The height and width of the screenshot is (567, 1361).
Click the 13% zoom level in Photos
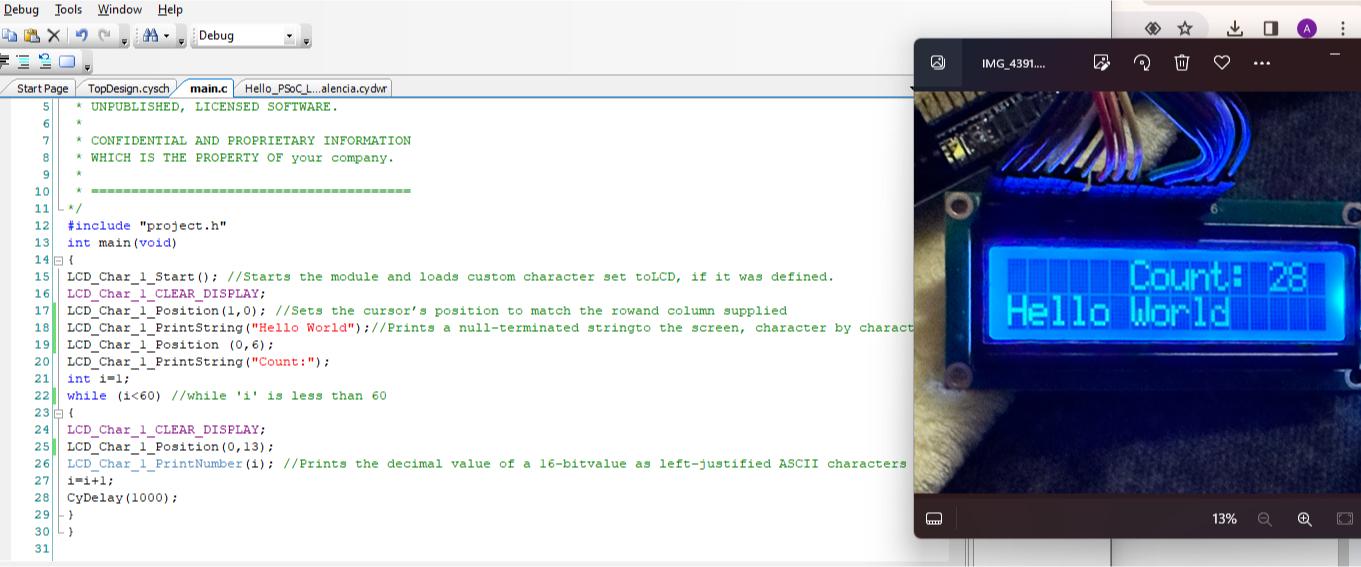click(x=1224, y=518)
